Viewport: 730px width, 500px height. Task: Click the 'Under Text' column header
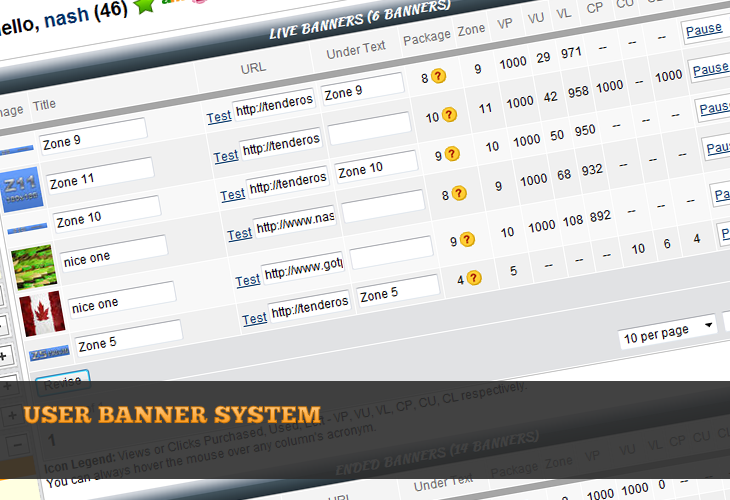pos(356,49)
